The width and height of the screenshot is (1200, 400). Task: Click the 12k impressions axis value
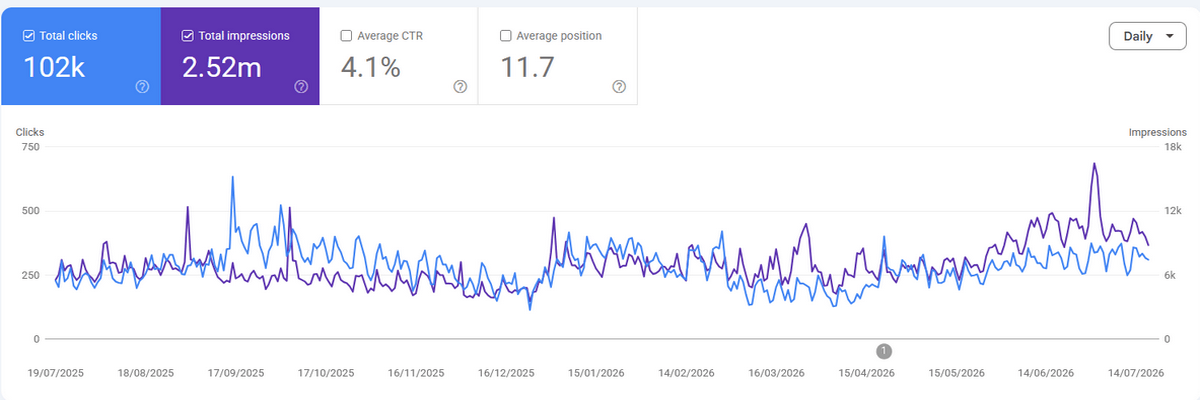pos(1174,211)
